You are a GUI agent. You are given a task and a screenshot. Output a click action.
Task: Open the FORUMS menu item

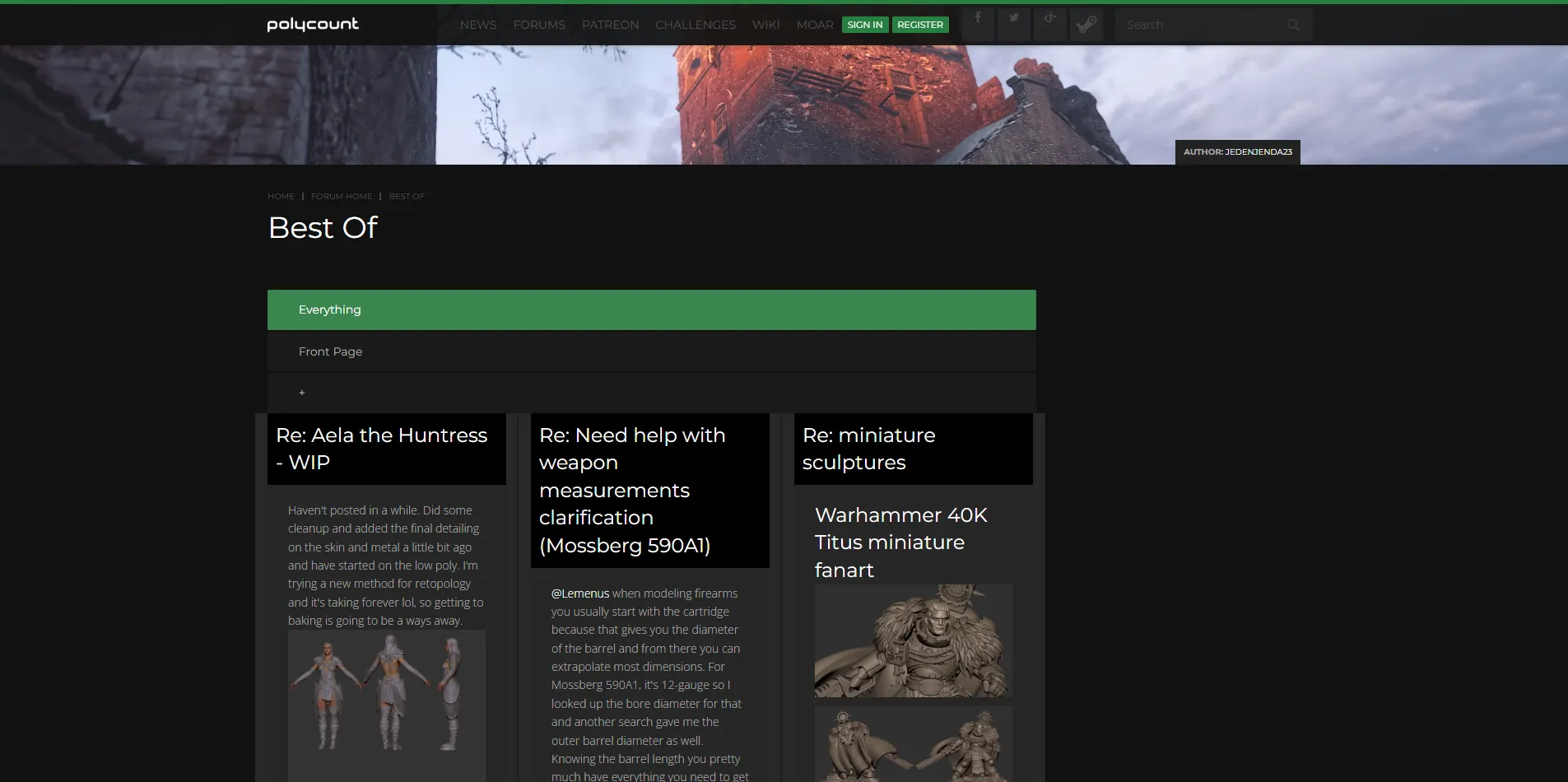coord(538,25)
